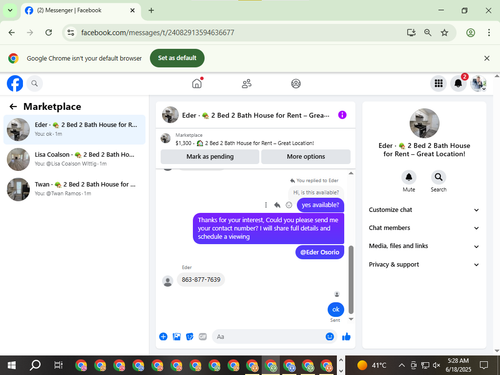Reload the page in Chrome

(x=49, y=33)
